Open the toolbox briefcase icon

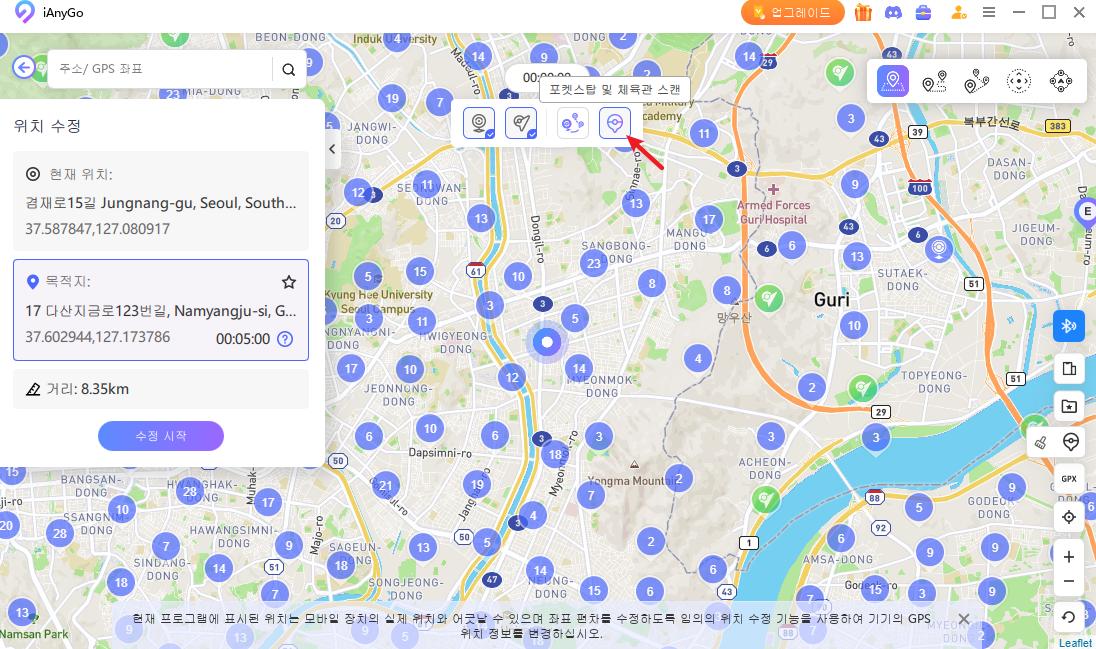click(x=924, y=13)
